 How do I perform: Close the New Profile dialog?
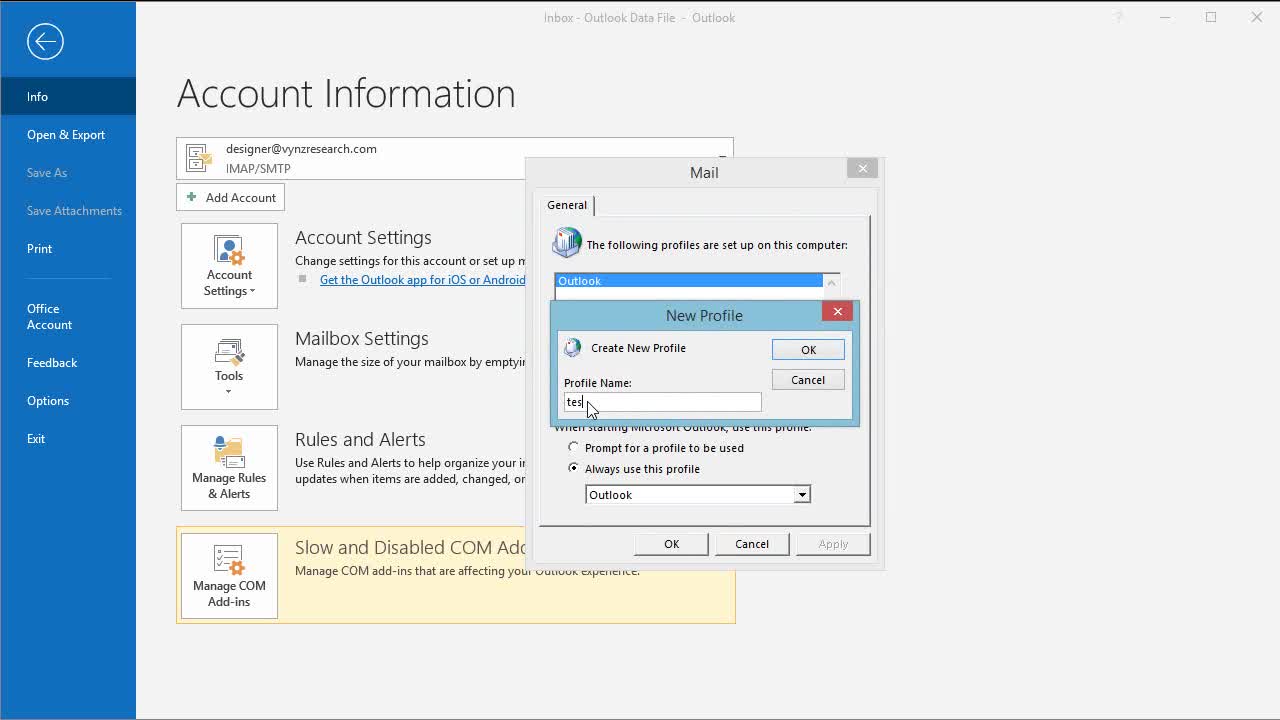pyautogui.click(x=838, y=312)
